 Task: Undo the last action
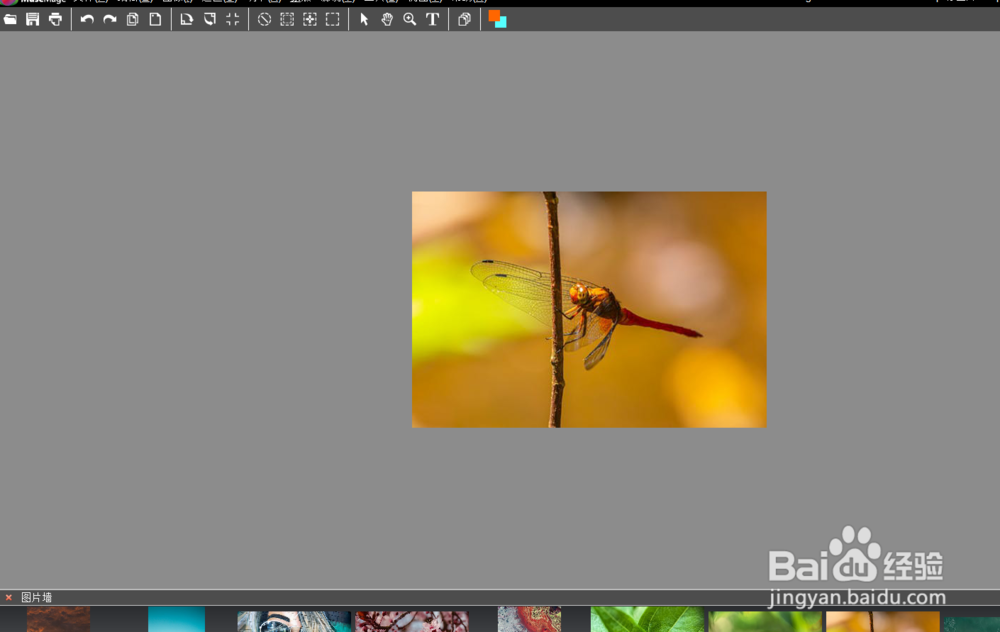(87, 19)
